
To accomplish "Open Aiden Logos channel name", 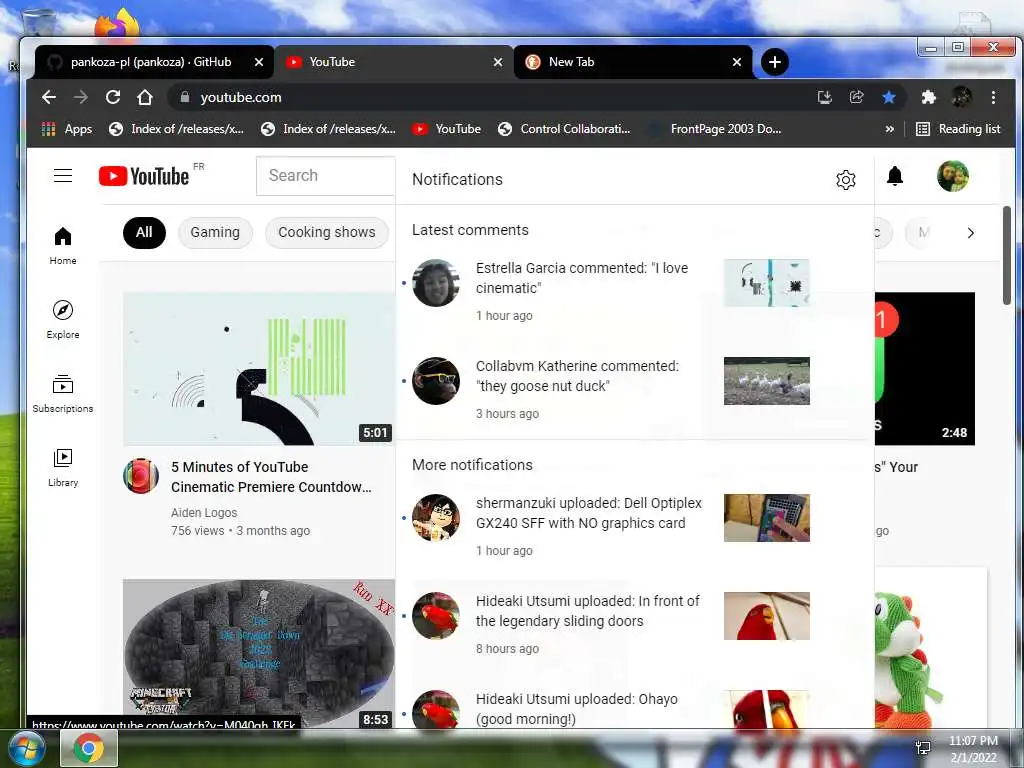I will tap(204, 513).
